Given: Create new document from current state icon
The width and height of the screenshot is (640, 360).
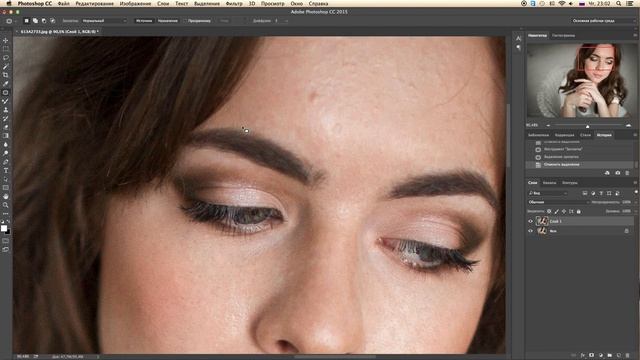Looking at the screenshot, I should coord(607,173).
